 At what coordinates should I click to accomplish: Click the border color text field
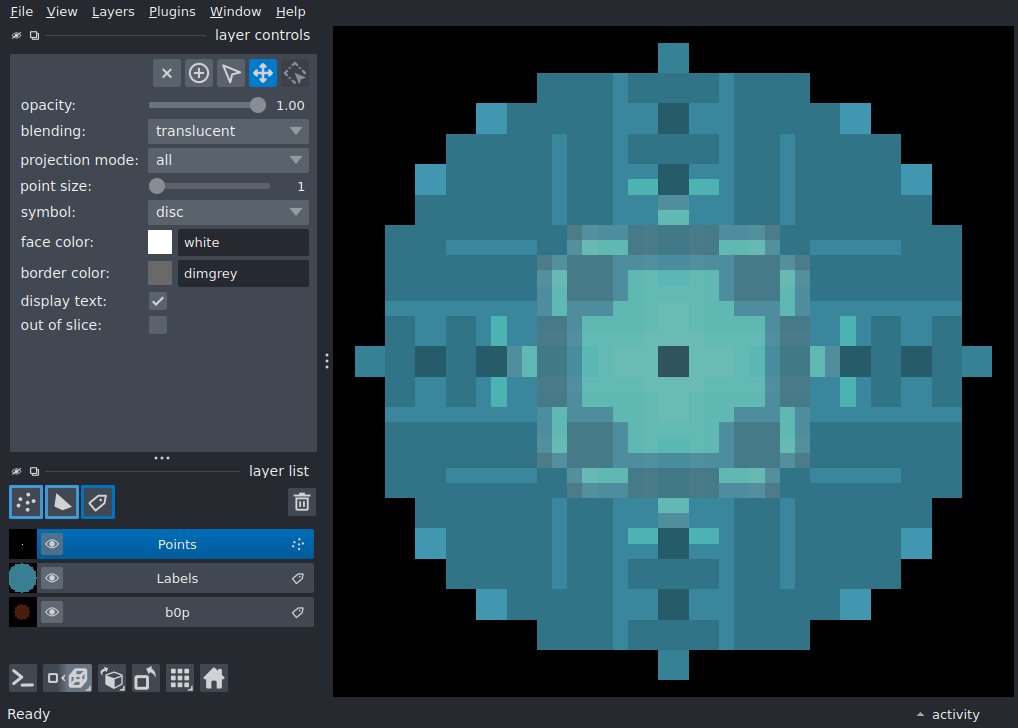pos(243,273)
